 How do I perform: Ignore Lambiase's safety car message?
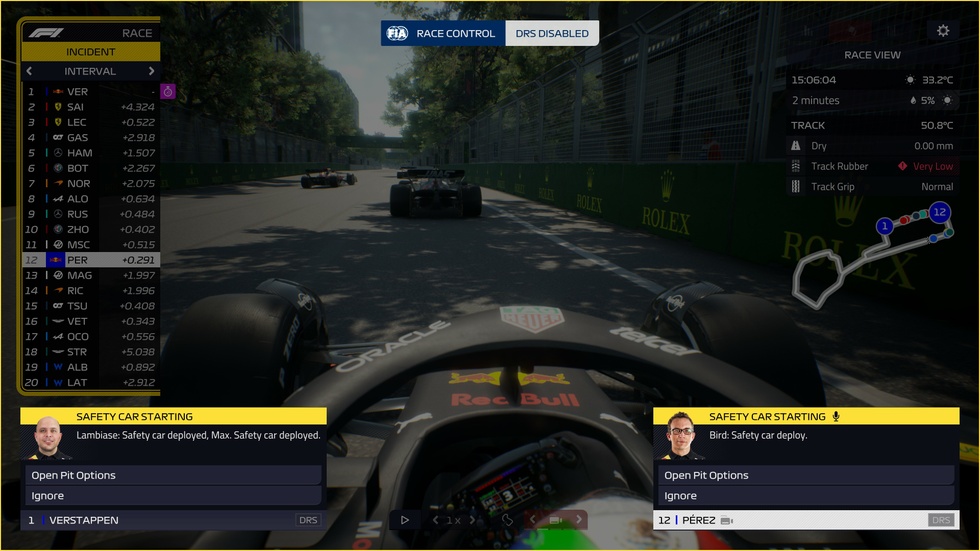pos(173,496)
